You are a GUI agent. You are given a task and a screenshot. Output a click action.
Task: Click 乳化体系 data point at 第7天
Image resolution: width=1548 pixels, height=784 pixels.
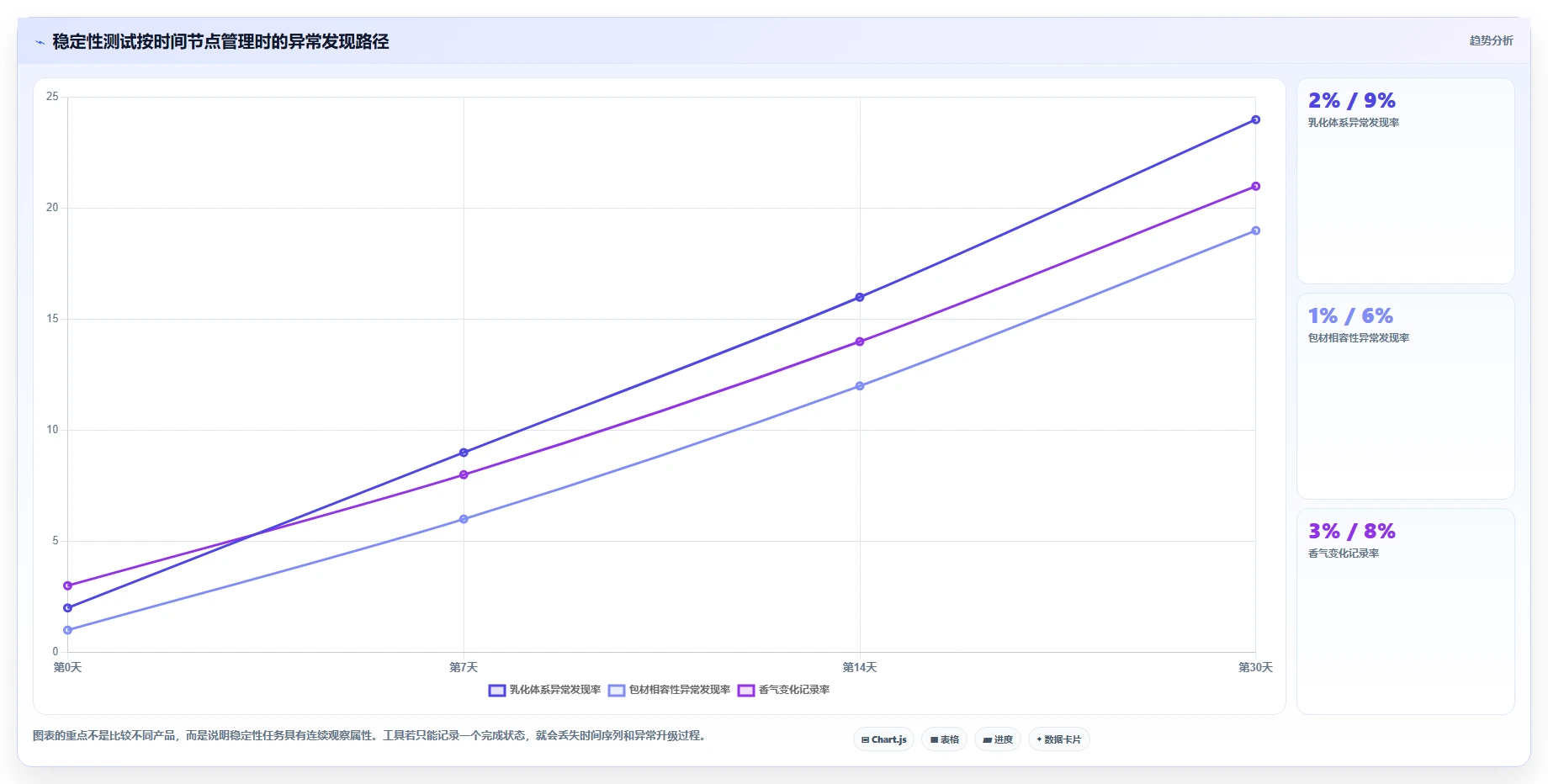[x=464, y=453]
